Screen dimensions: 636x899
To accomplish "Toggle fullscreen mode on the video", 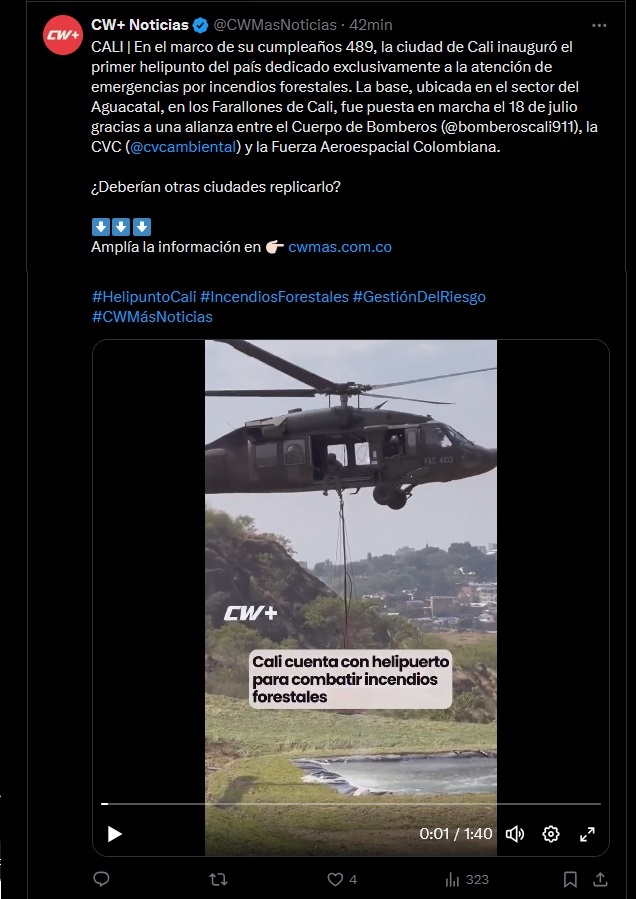I will (587, 834).
